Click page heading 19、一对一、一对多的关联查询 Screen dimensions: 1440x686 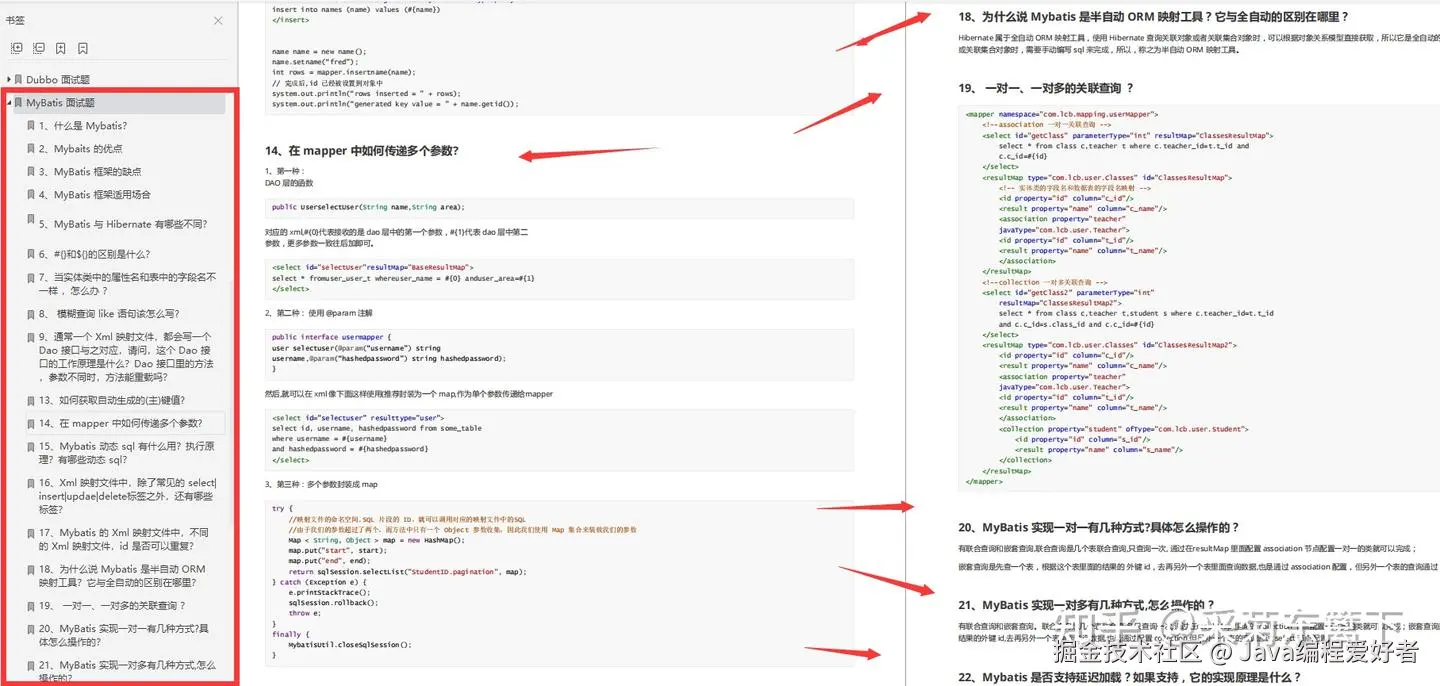[x=1046, y=88]
